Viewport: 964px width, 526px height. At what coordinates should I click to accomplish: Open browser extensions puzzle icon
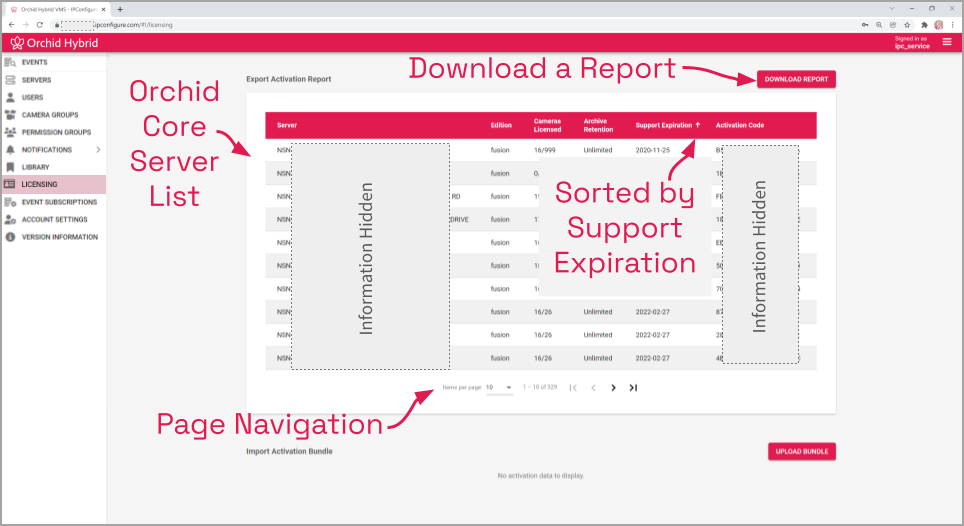[x=923, y=25]
